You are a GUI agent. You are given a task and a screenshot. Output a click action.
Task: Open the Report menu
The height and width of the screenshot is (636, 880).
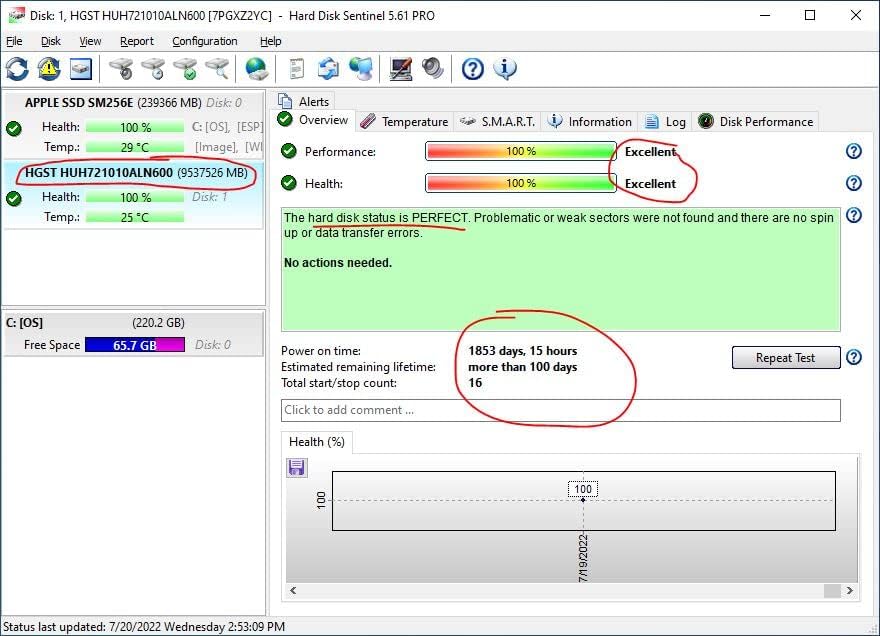[x=136, y=41]
